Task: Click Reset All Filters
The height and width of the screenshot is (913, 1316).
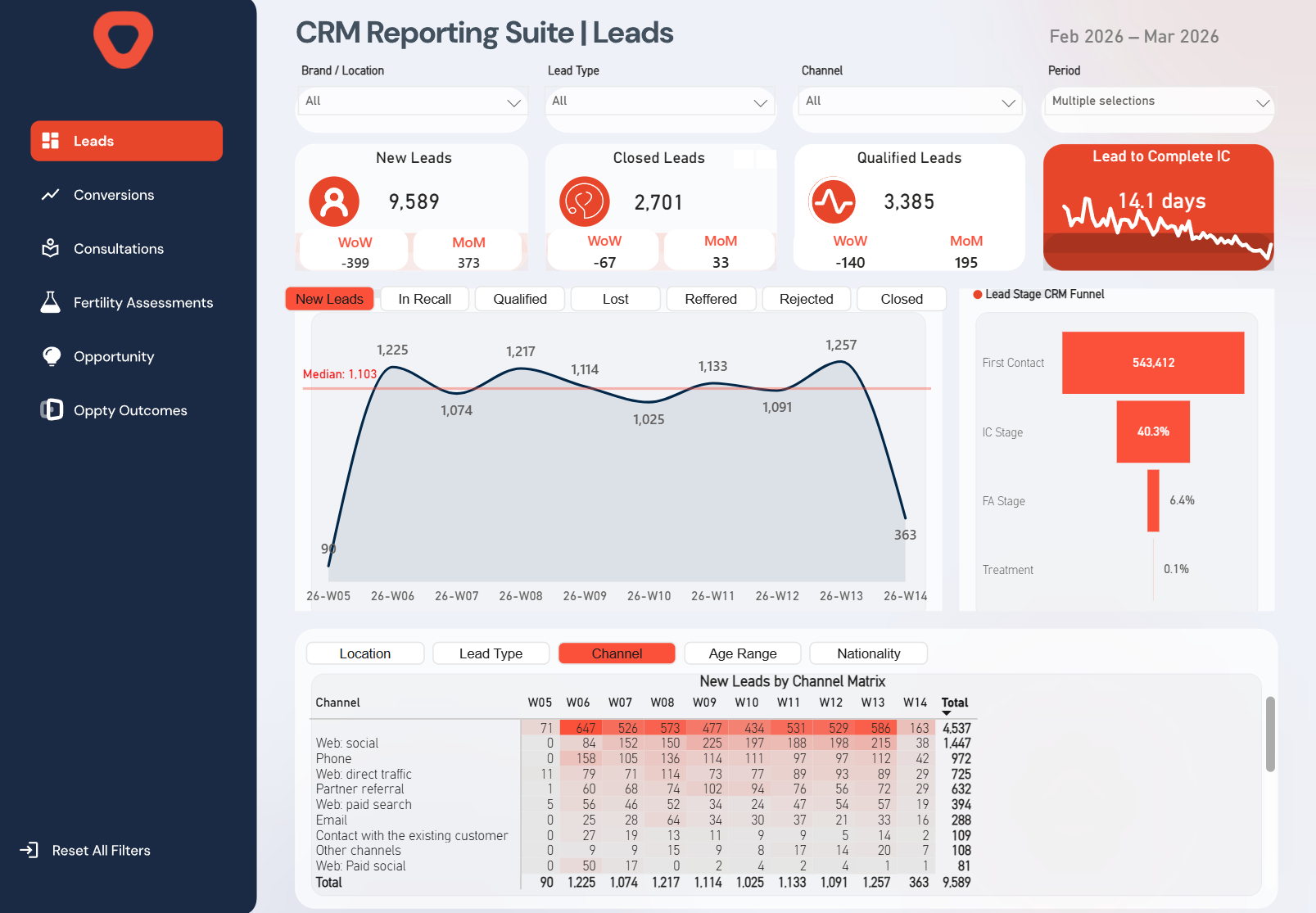Action: [x=102, y=850]
